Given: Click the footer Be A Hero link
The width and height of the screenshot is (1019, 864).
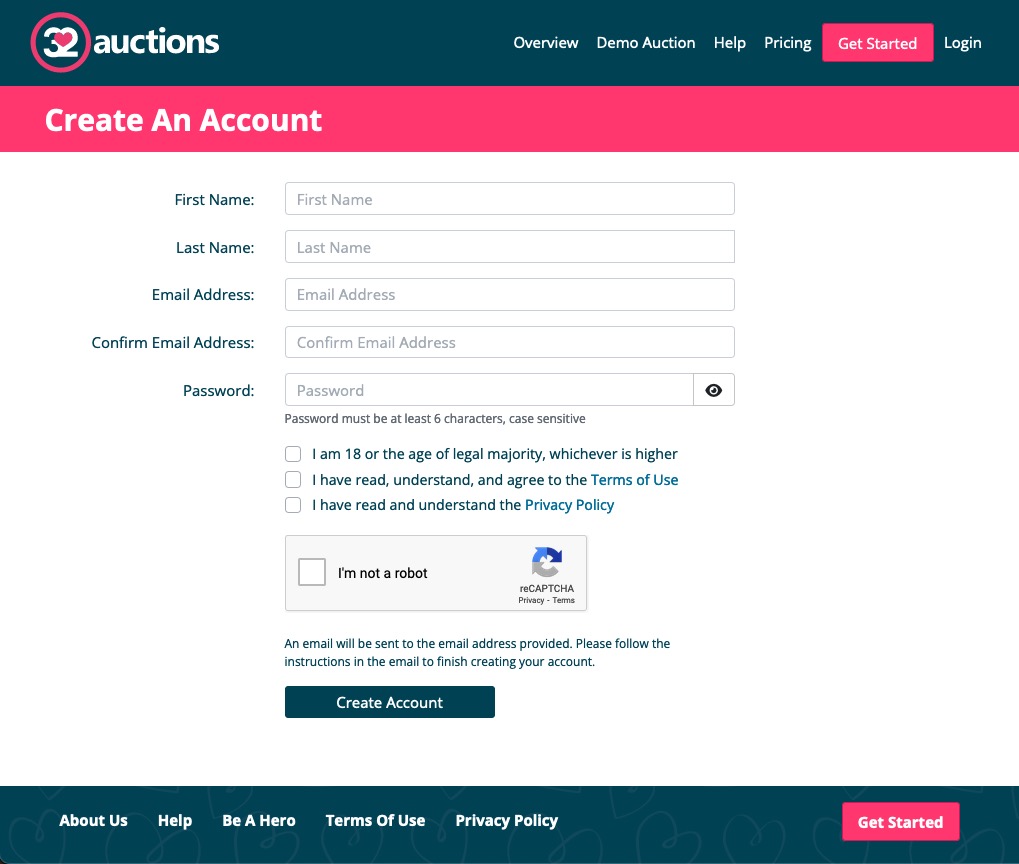Looking at the screenshot, I should tap(258, 821).
